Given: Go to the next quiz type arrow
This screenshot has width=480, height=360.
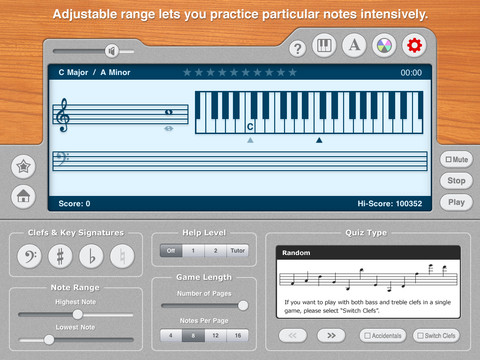Looking at the screenshot, I should [x=331, y=336].
